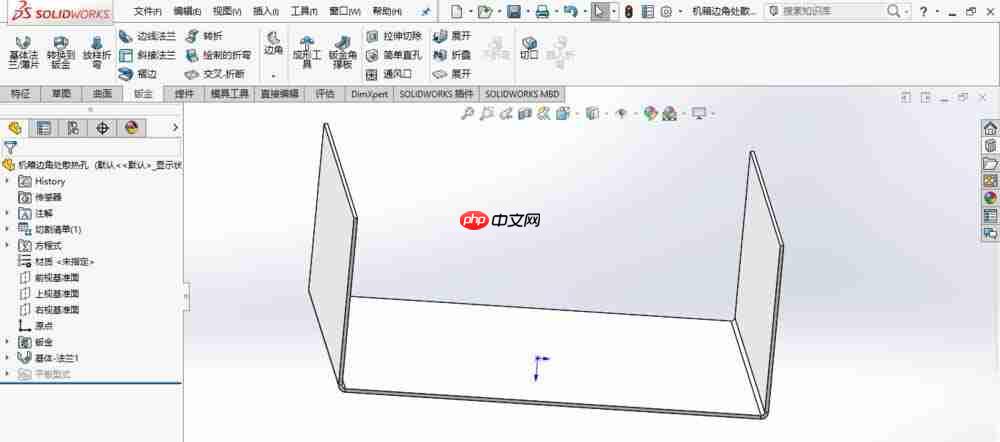Image resolution: width=1000 pixels, height=442 pixels.
Task: Click Edit Appearance color ball in view toolbar
Action: click(650, 114)
